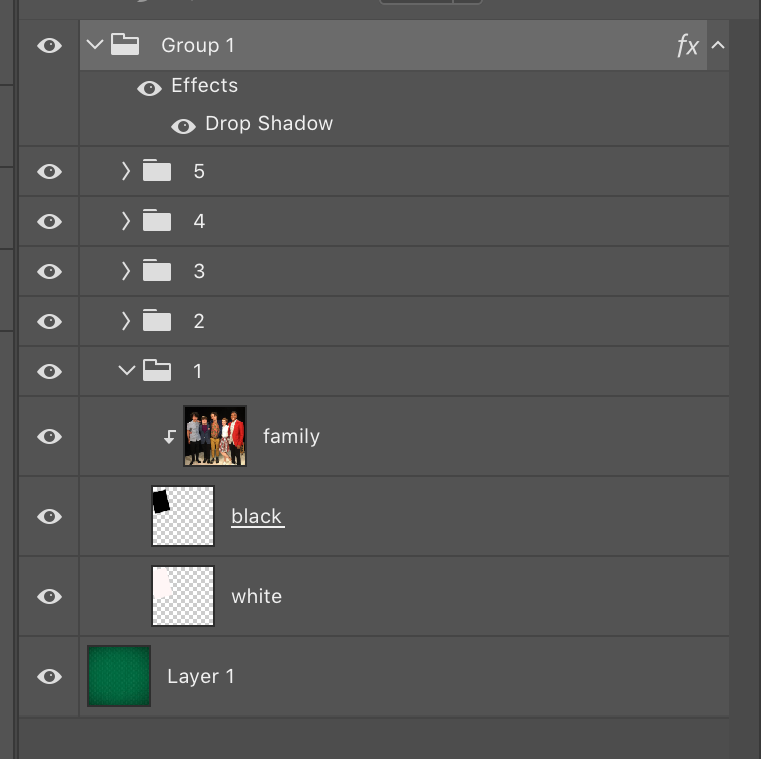The width and height of the screenshot is (761, 759).
Task: Collapse Group 1 using its chevron
Action: click(x=96, y=45)
